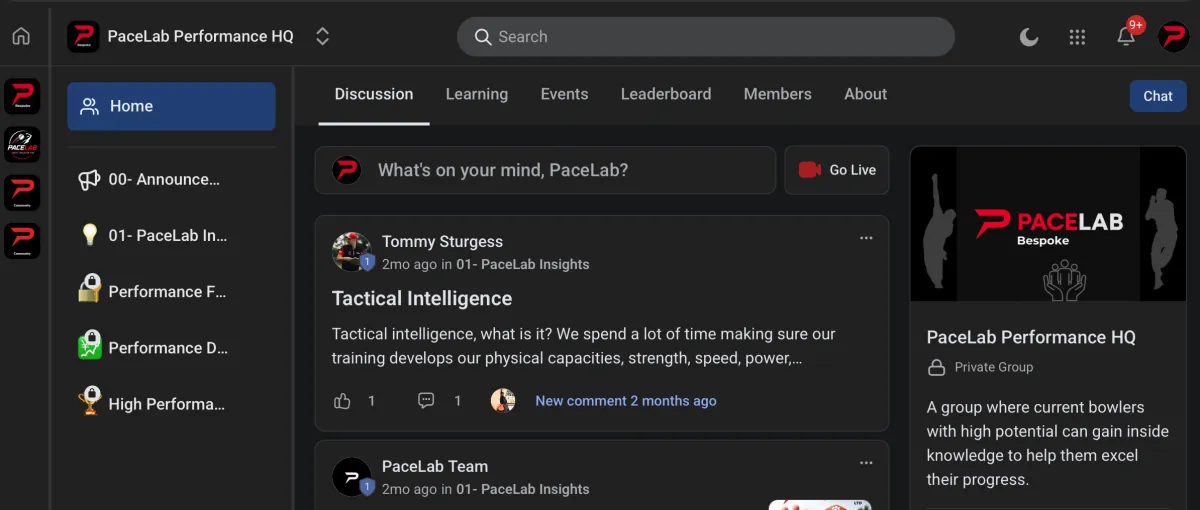The width and height of the screenshot is (1200, 510).
Task: Open the Leaderboard tab
Action: 666,94
